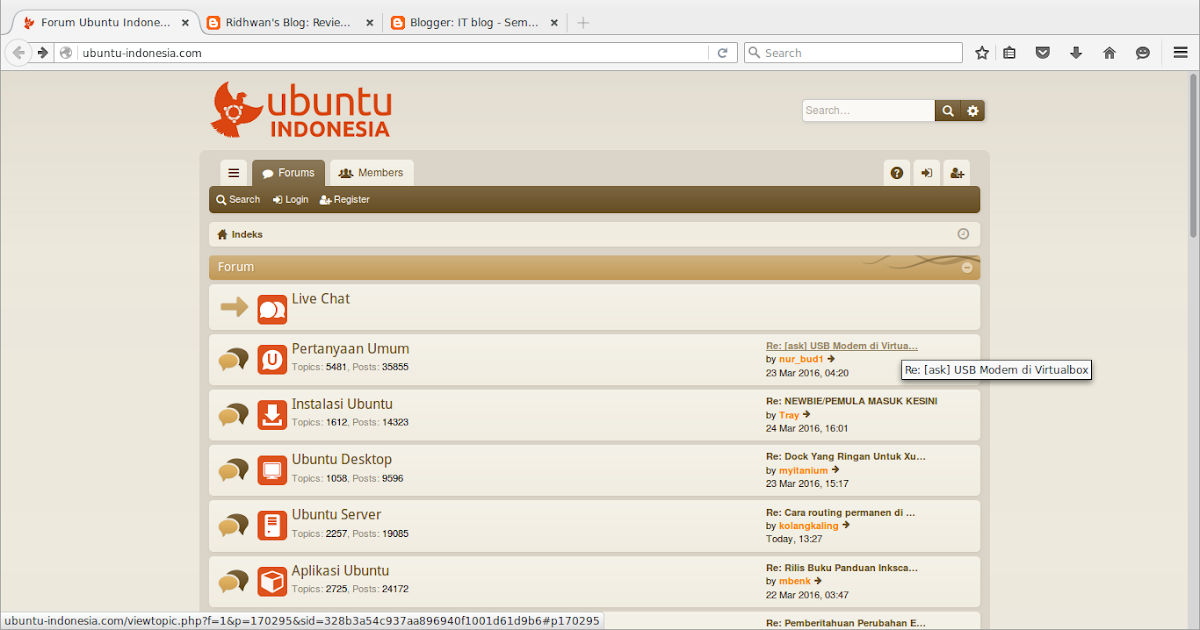
Task: Click the Register user-plus icon
Action: [x=957, y=172]
